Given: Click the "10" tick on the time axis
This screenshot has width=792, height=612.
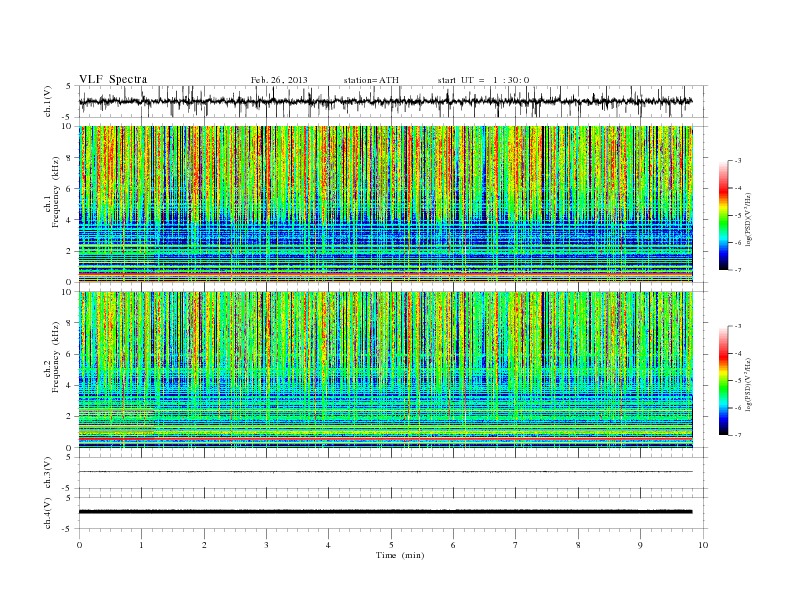Looking at the screenshot, I should pyautogui.click(x=703, y=545).
